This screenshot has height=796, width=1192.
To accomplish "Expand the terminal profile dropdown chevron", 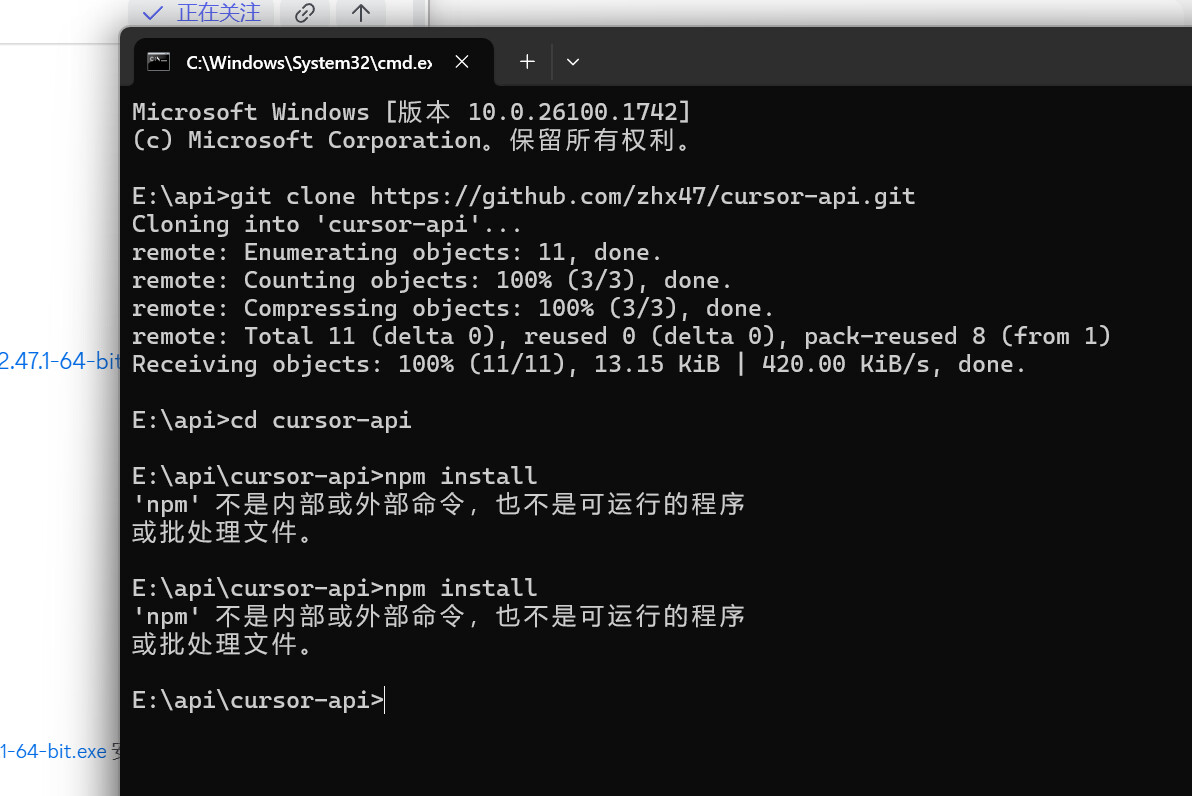I will (573, 62).
